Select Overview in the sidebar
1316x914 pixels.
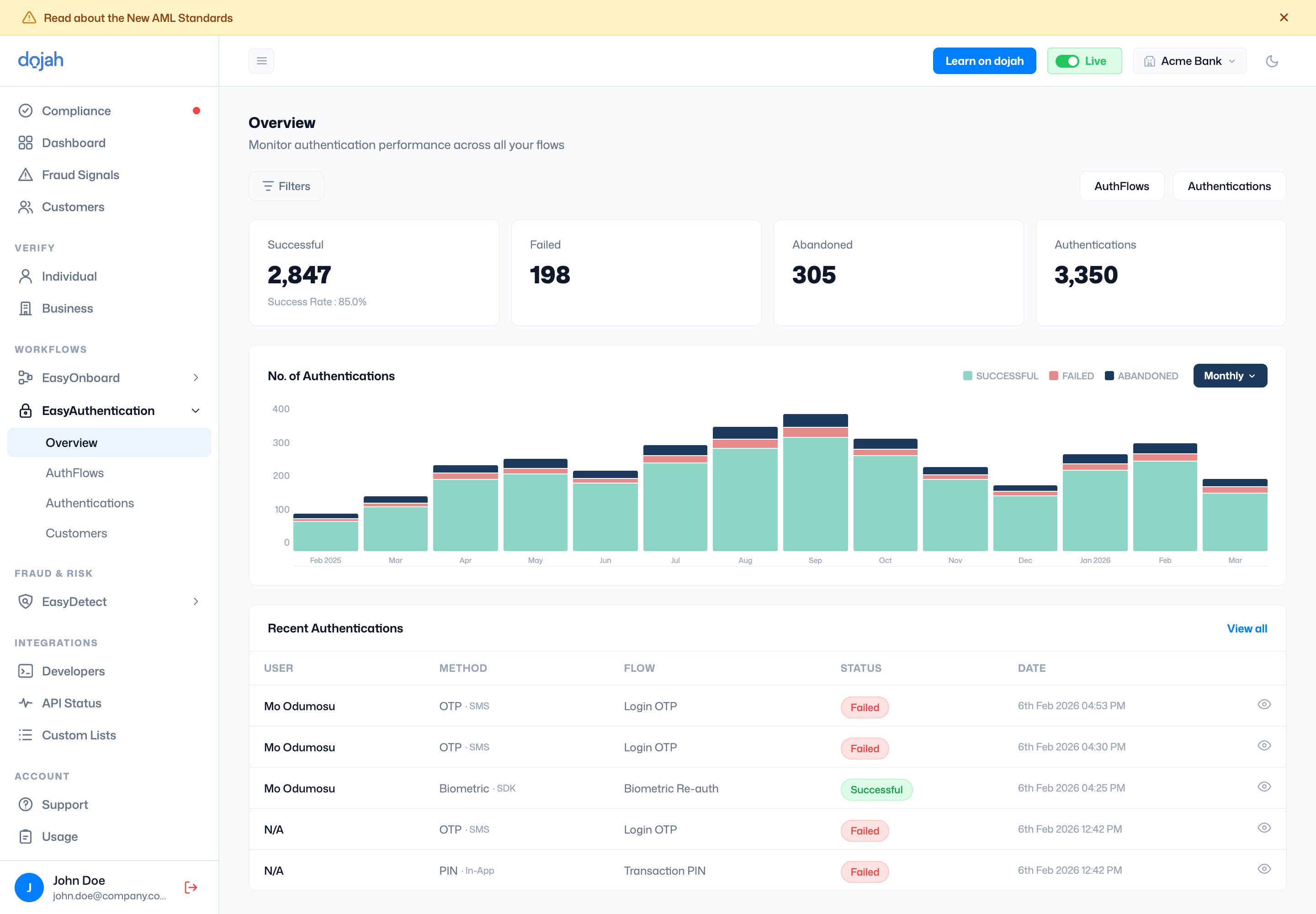pyautogui.click(x=109, y=443)
